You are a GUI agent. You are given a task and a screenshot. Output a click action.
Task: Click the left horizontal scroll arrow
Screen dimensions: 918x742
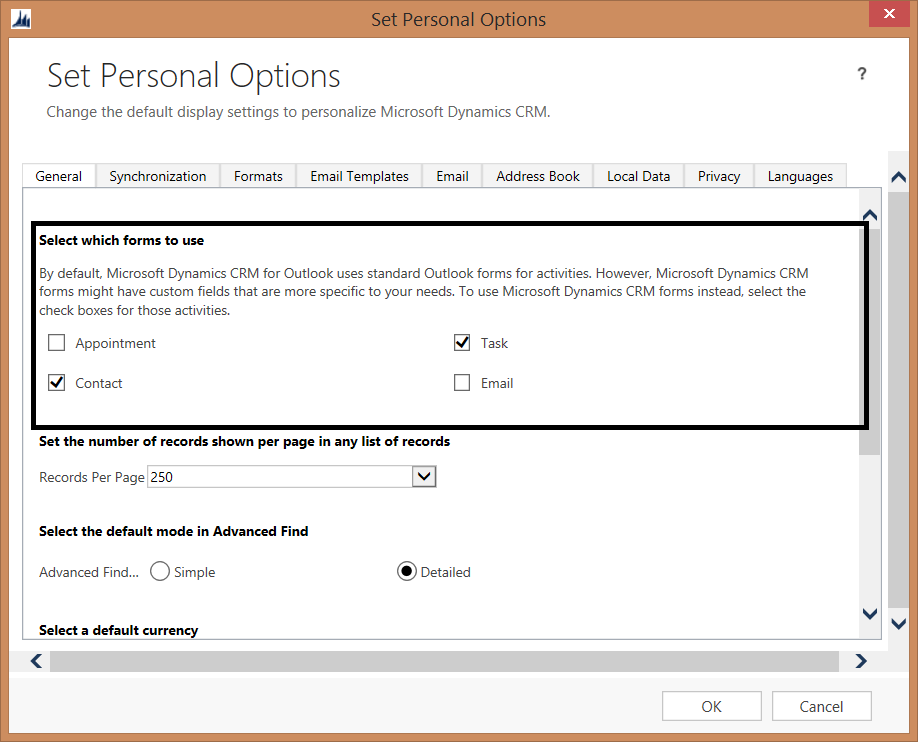[x=36, y=661]
